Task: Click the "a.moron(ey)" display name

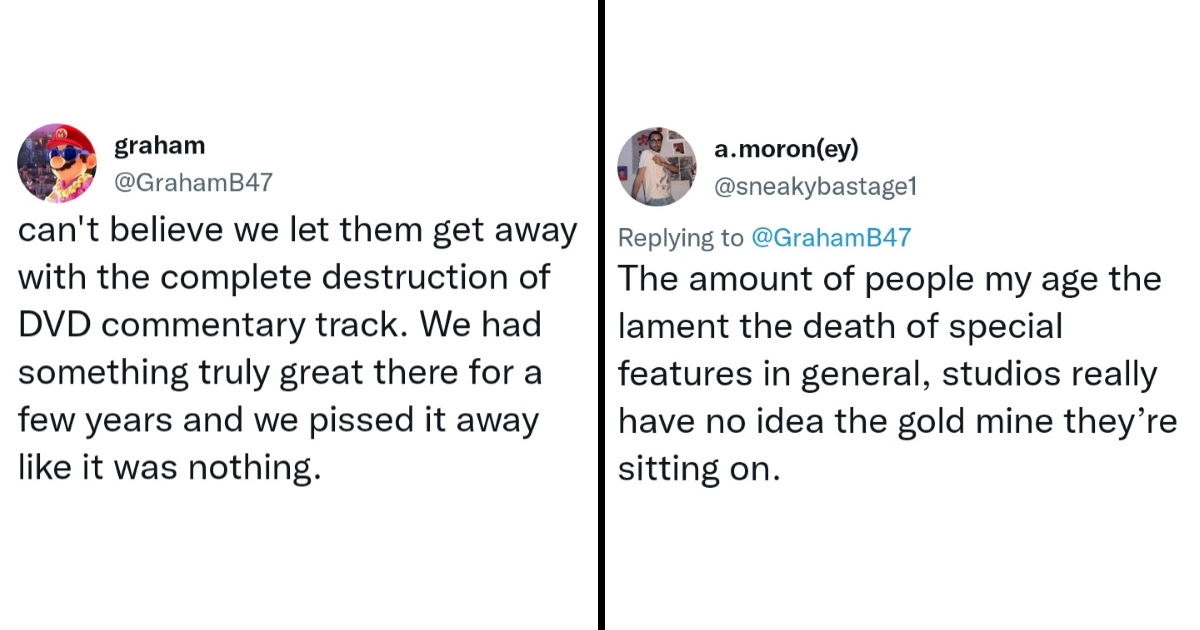Action: (786, 150)
